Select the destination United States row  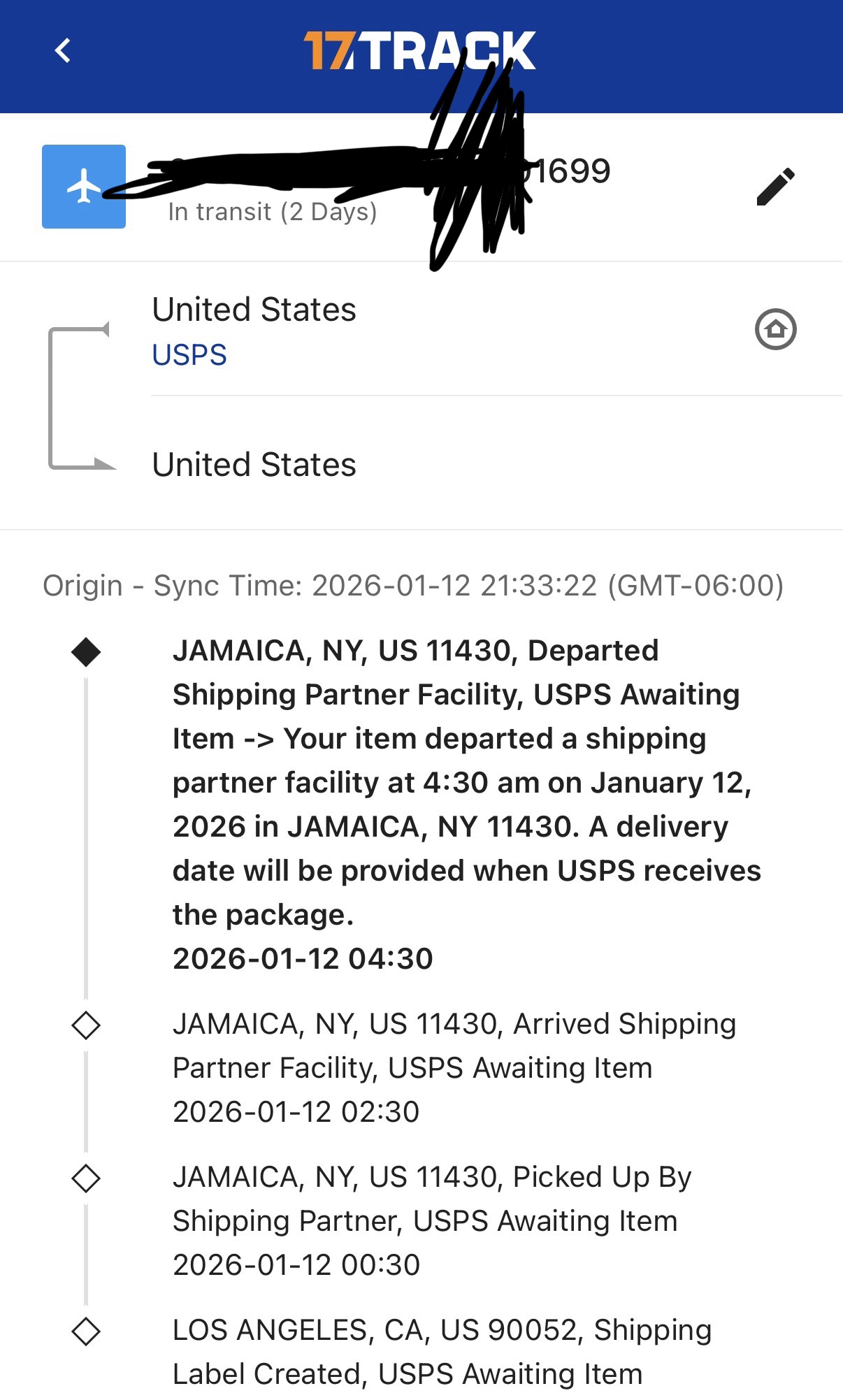(x=254, y=465)
